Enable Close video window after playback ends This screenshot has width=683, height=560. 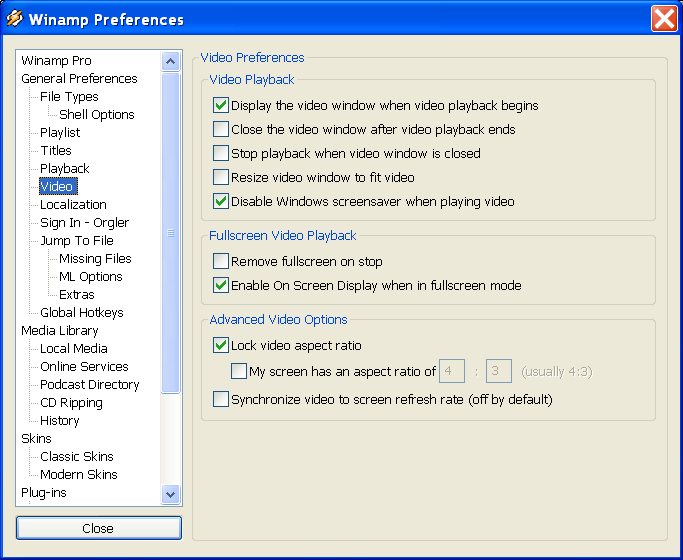[221, 129]
